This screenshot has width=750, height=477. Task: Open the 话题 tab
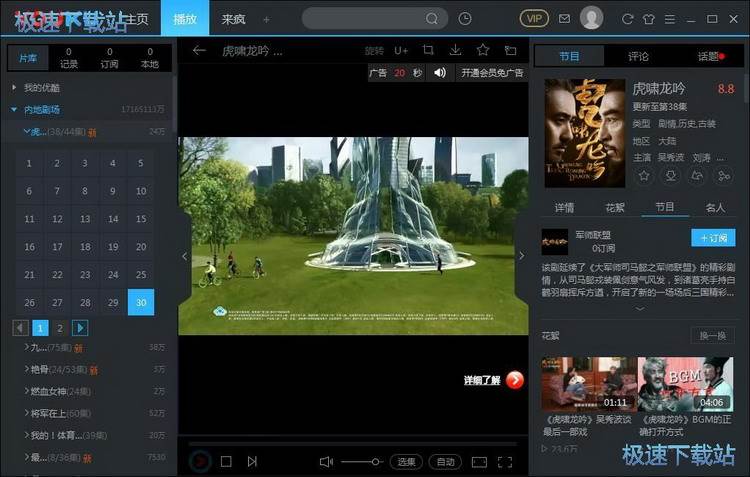click(710, 56)
